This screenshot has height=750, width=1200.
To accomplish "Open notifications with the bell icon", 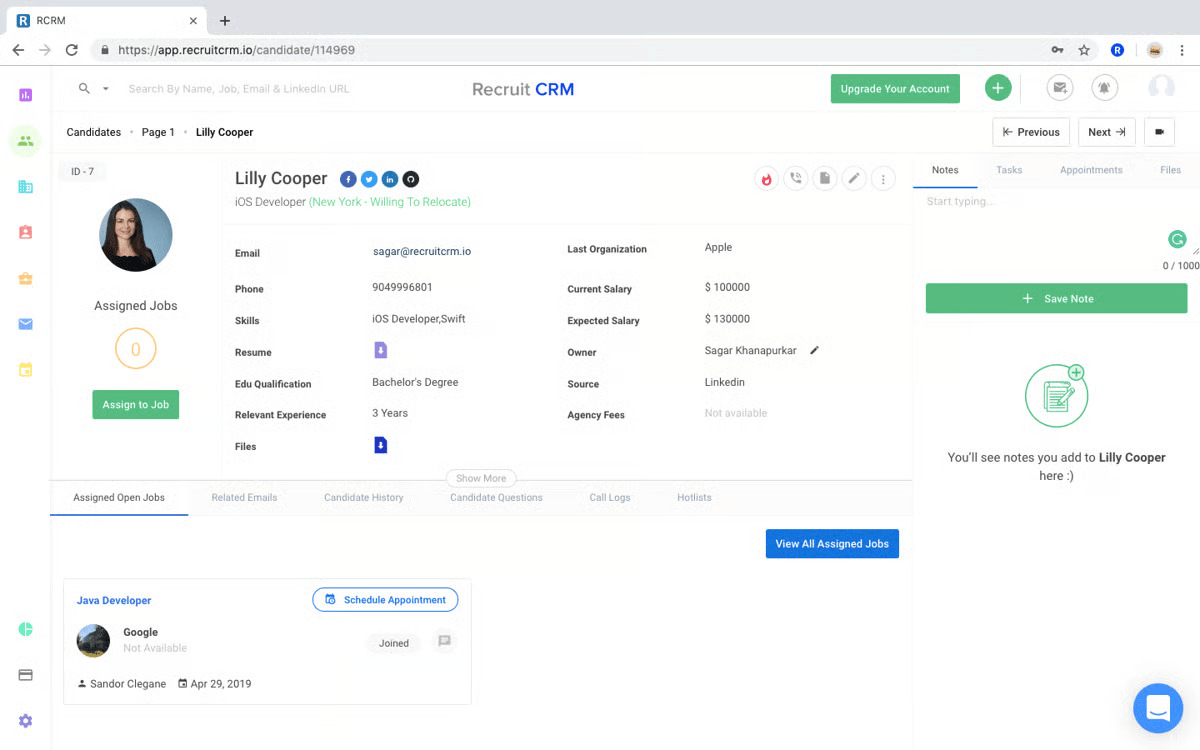I will [x=1104, y=88].
